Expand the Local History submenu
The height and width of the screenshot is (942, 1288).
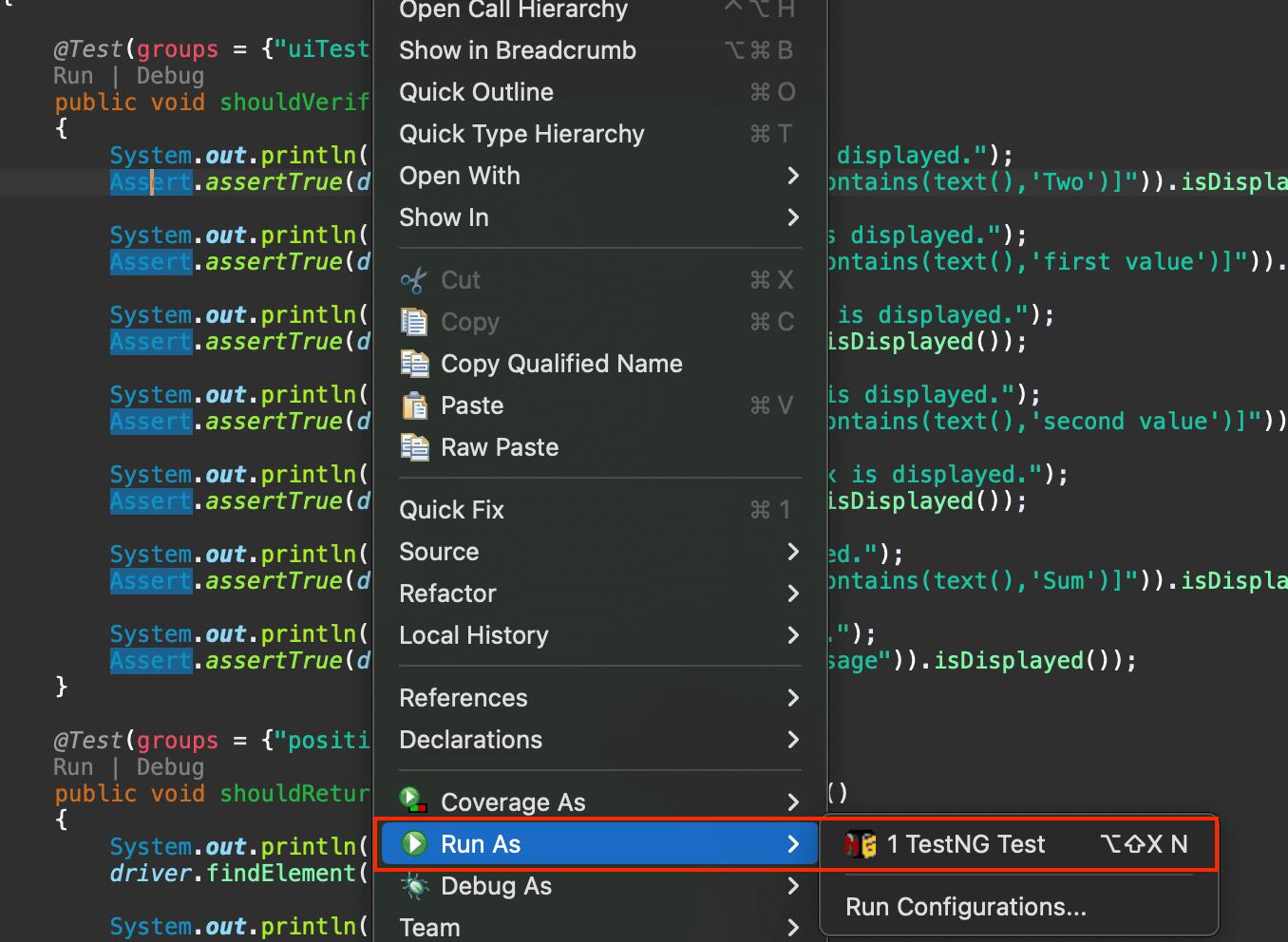793,635
